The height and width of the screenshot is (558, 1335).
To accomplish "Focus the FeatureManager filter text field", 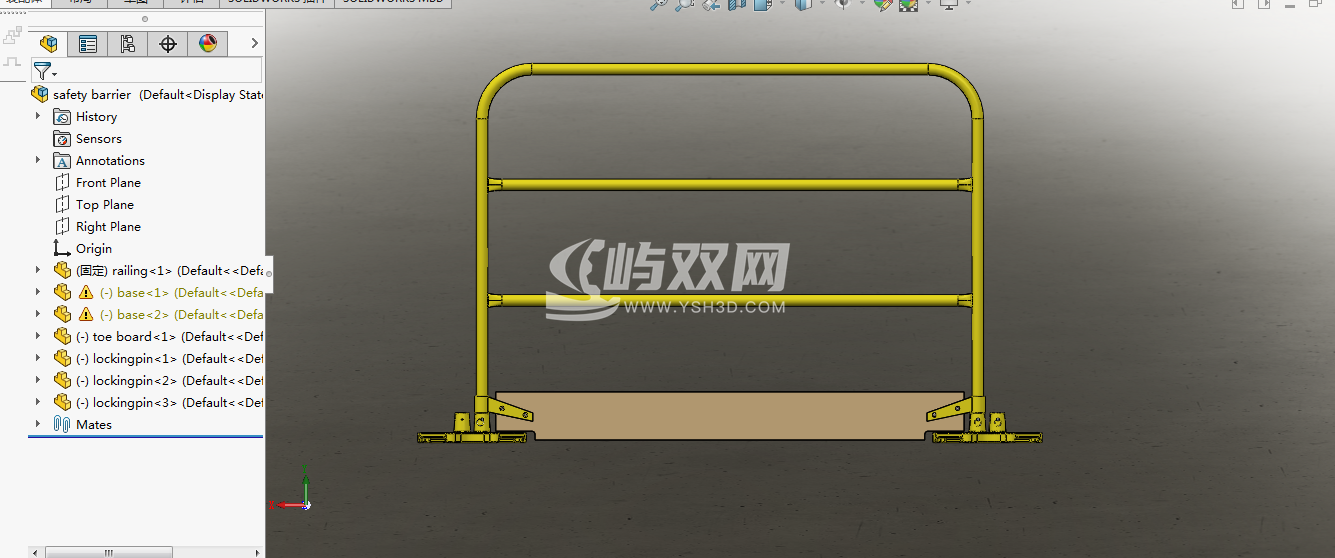I will 160,70.
